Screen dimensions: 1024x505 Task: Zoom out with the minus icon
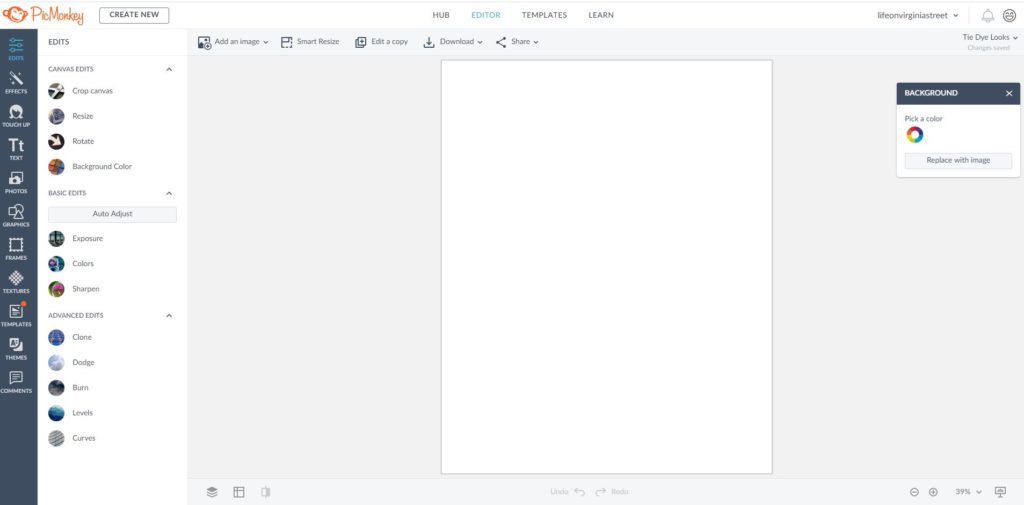pyautogui.click(x=914, y=492)
